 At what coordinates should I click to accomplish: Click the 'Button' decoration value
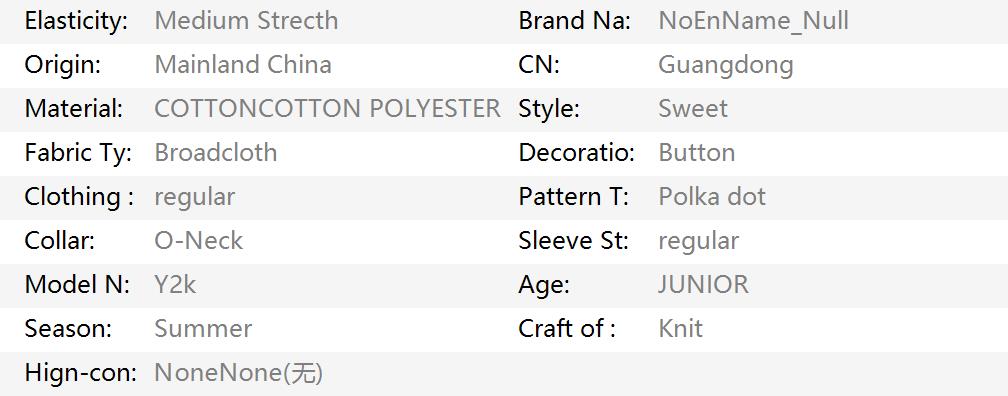coord(697,153)
